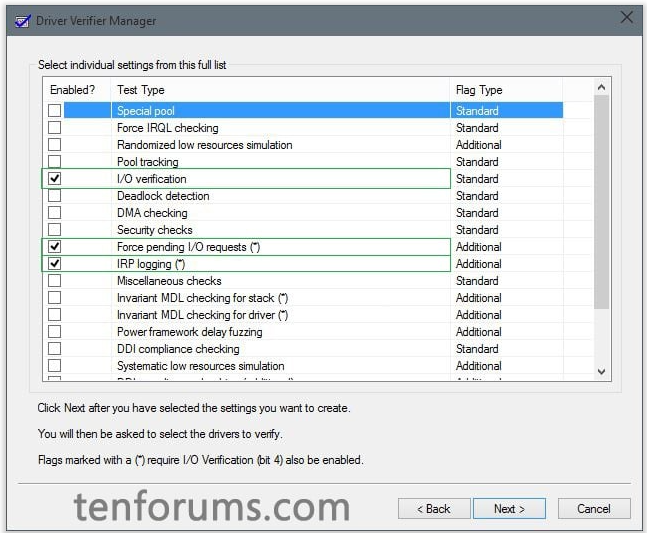Go back with the < Back button
The height and width of the screenshot is (533, 647).
click(434, 509)
